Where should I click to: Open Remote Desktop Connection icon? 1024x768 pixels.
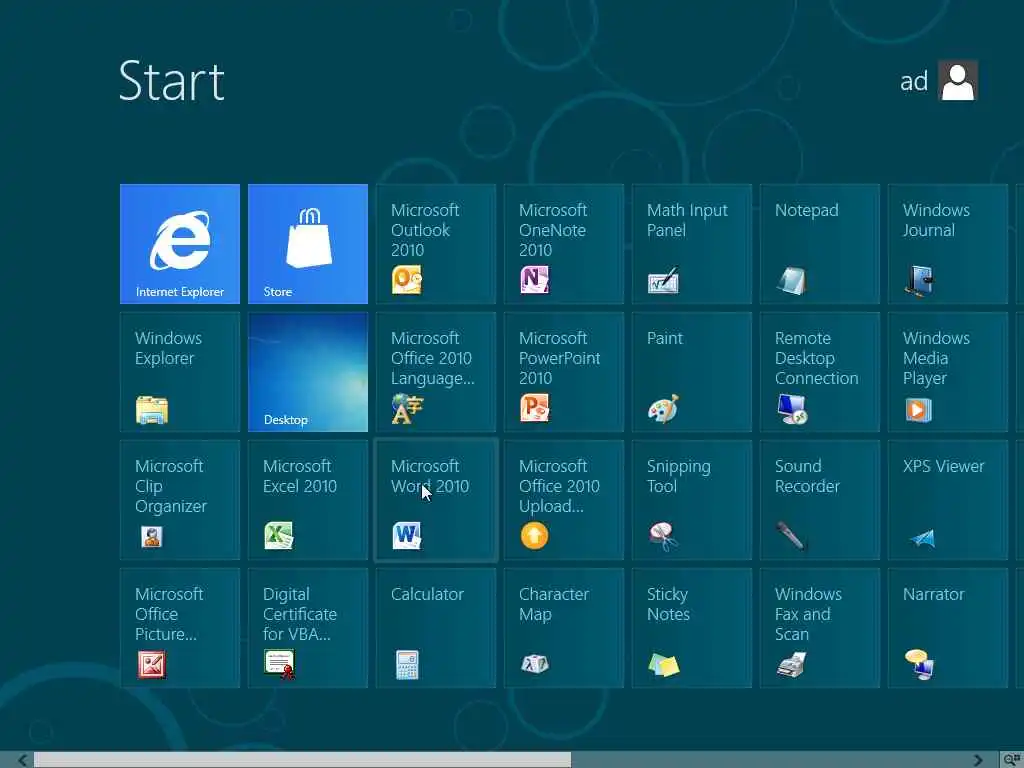tap(792, 409)
